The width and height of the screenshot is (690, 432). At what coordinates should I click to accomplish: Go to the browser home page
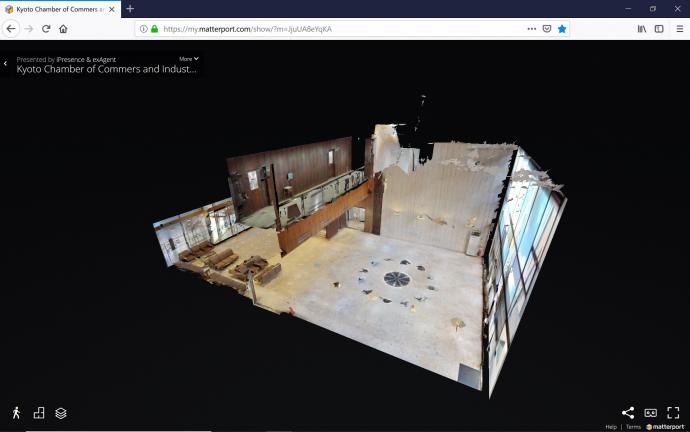(64, 29)
